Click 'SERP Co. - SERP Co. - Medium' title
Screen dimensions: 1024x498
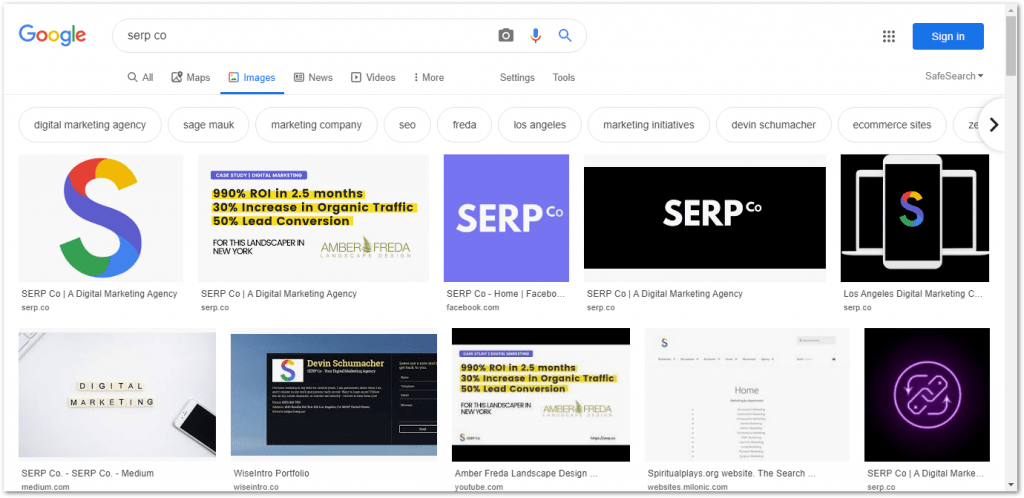88,473
